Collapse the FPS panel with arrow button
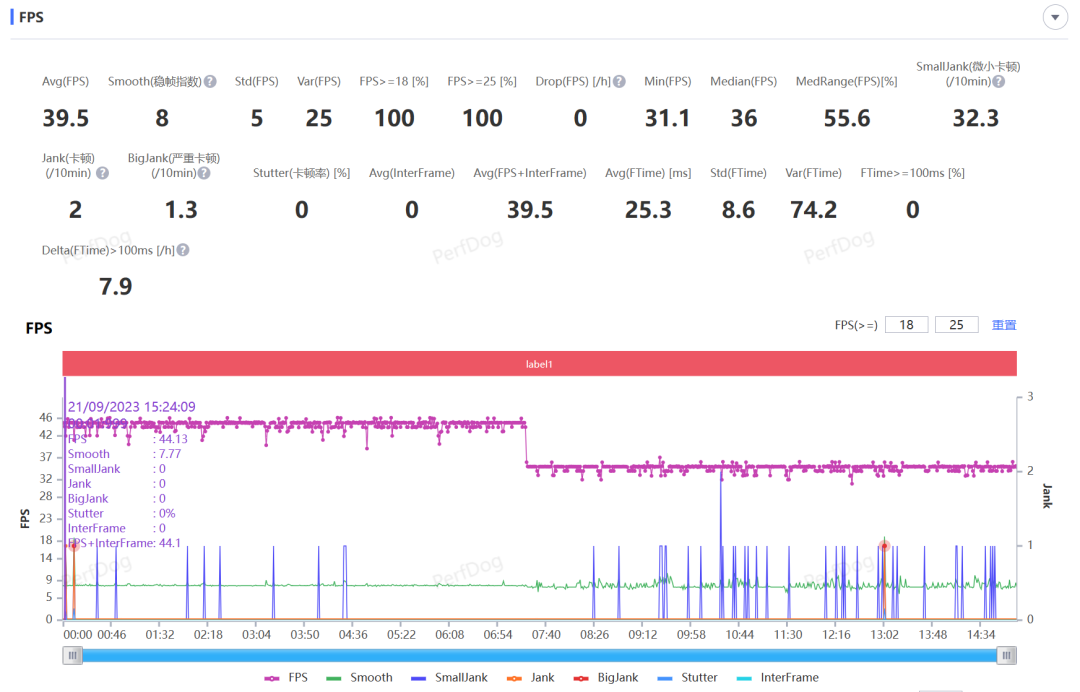The height and width of the screenshot is (692, 1080). (x=1055, y=18)
